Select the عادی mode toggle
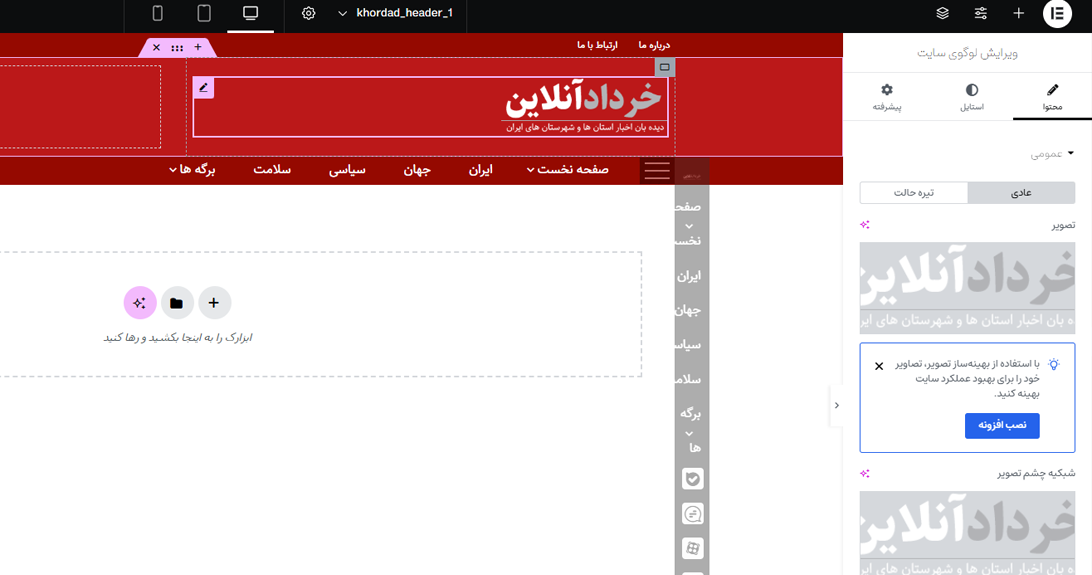The height and width of the screenshot is (575, 1092). (1021, 193)
